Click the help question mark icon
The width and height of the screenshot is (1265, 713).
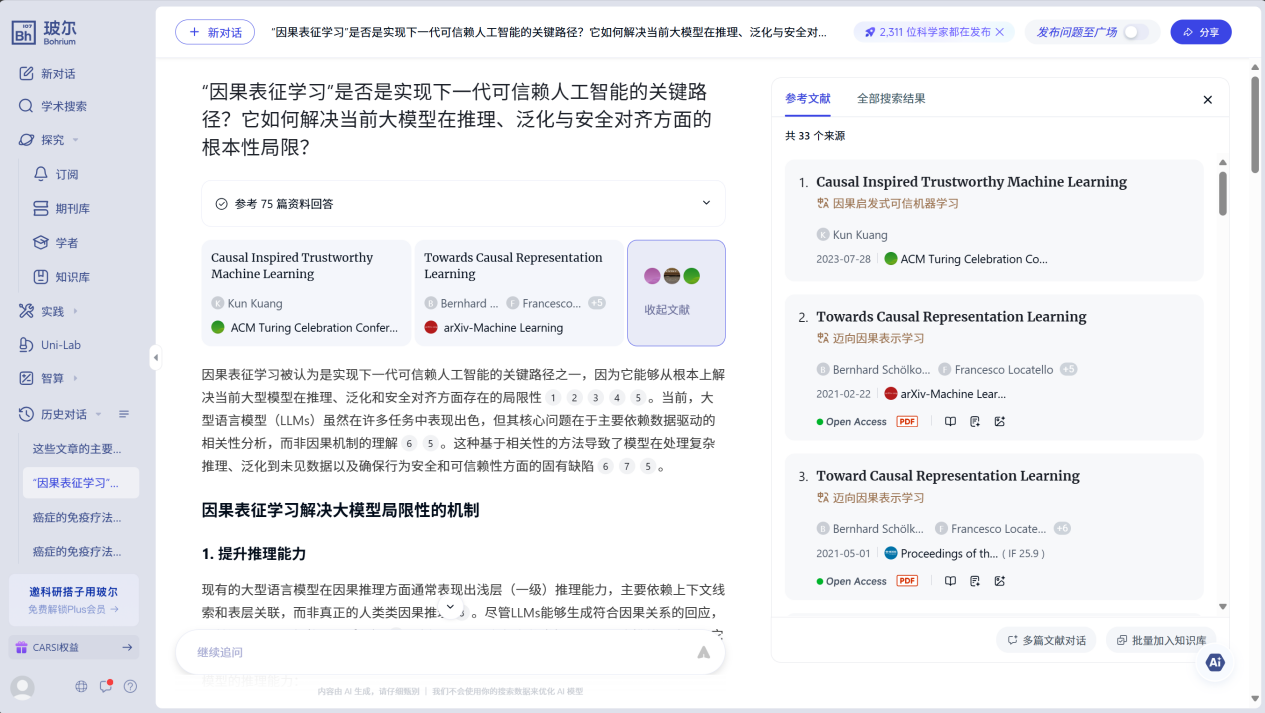pos(130,687)
